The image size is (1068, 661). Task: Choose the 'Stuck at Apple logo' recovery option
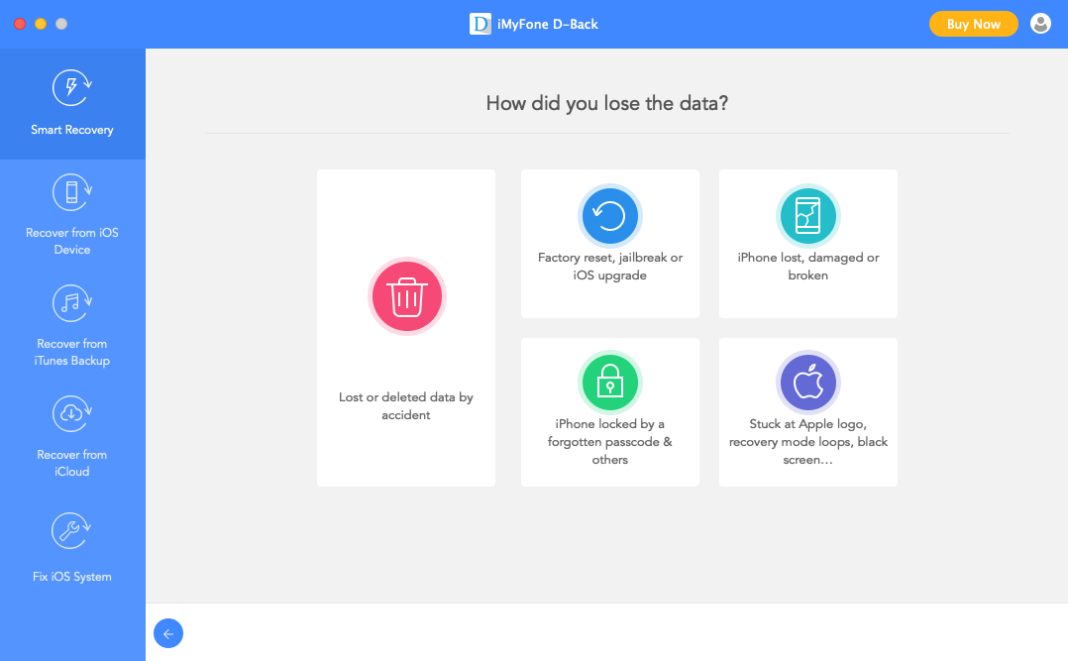[808, 412]
